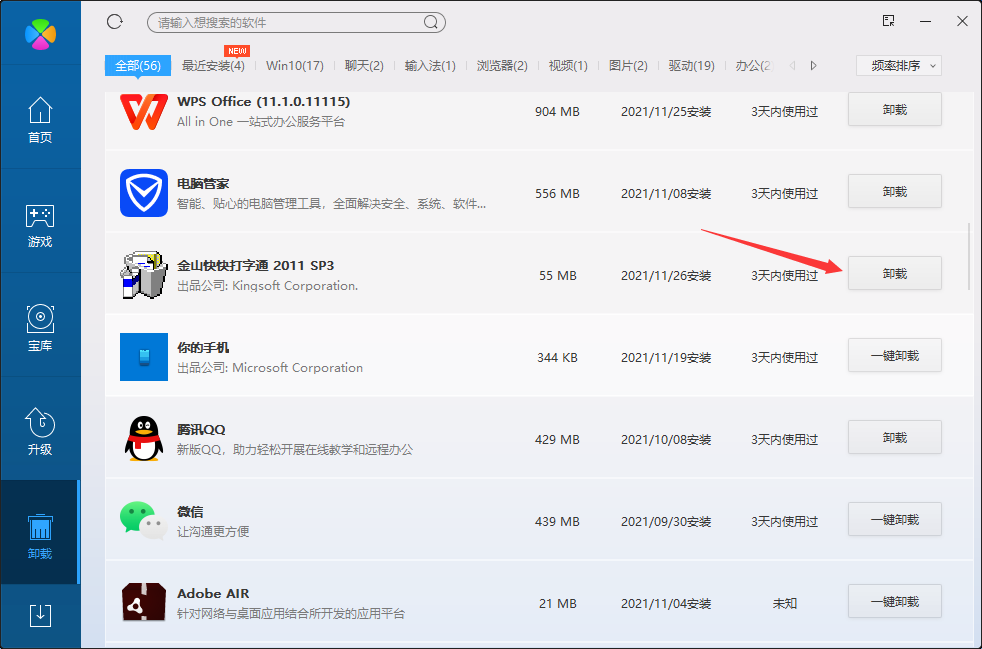Switch to 最近安装(4) tab
This screenshot has width=982, height=649.
point(213,66)
